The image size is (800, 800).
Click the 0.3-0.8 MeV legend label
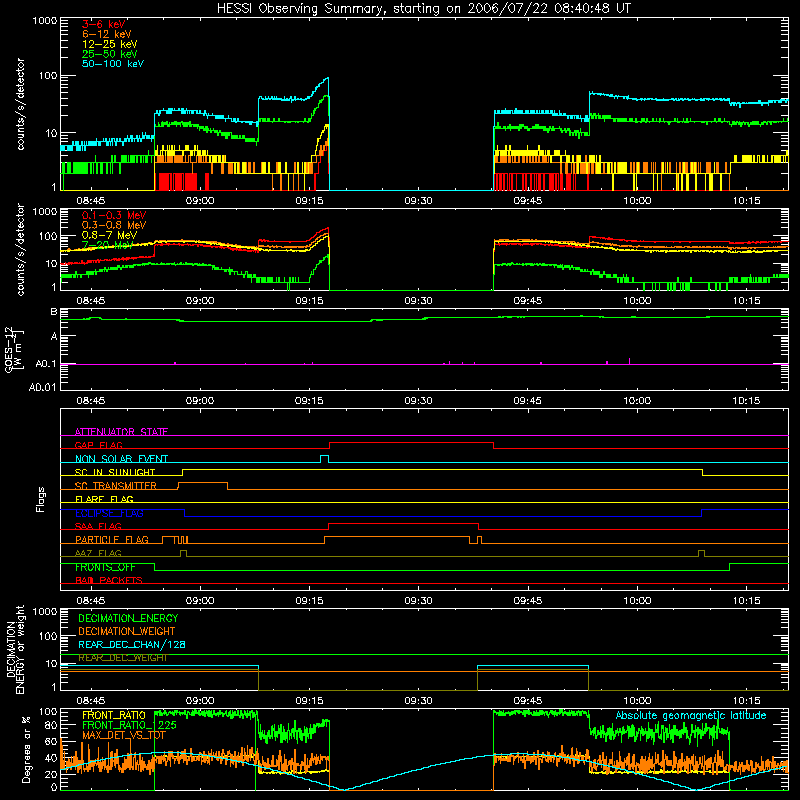(114, 225)
